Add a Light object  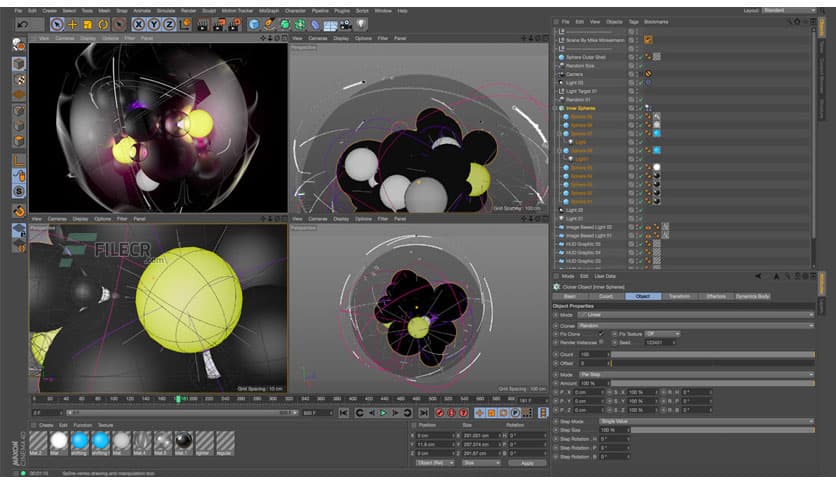click(361, 25)
